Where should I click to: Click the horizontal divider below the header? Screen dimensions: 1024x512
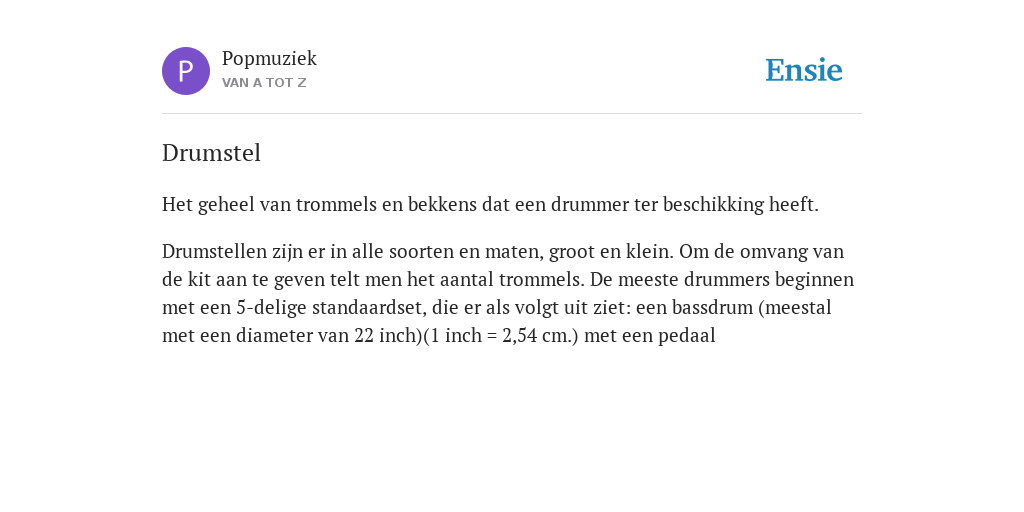click(x=512, y=114)
